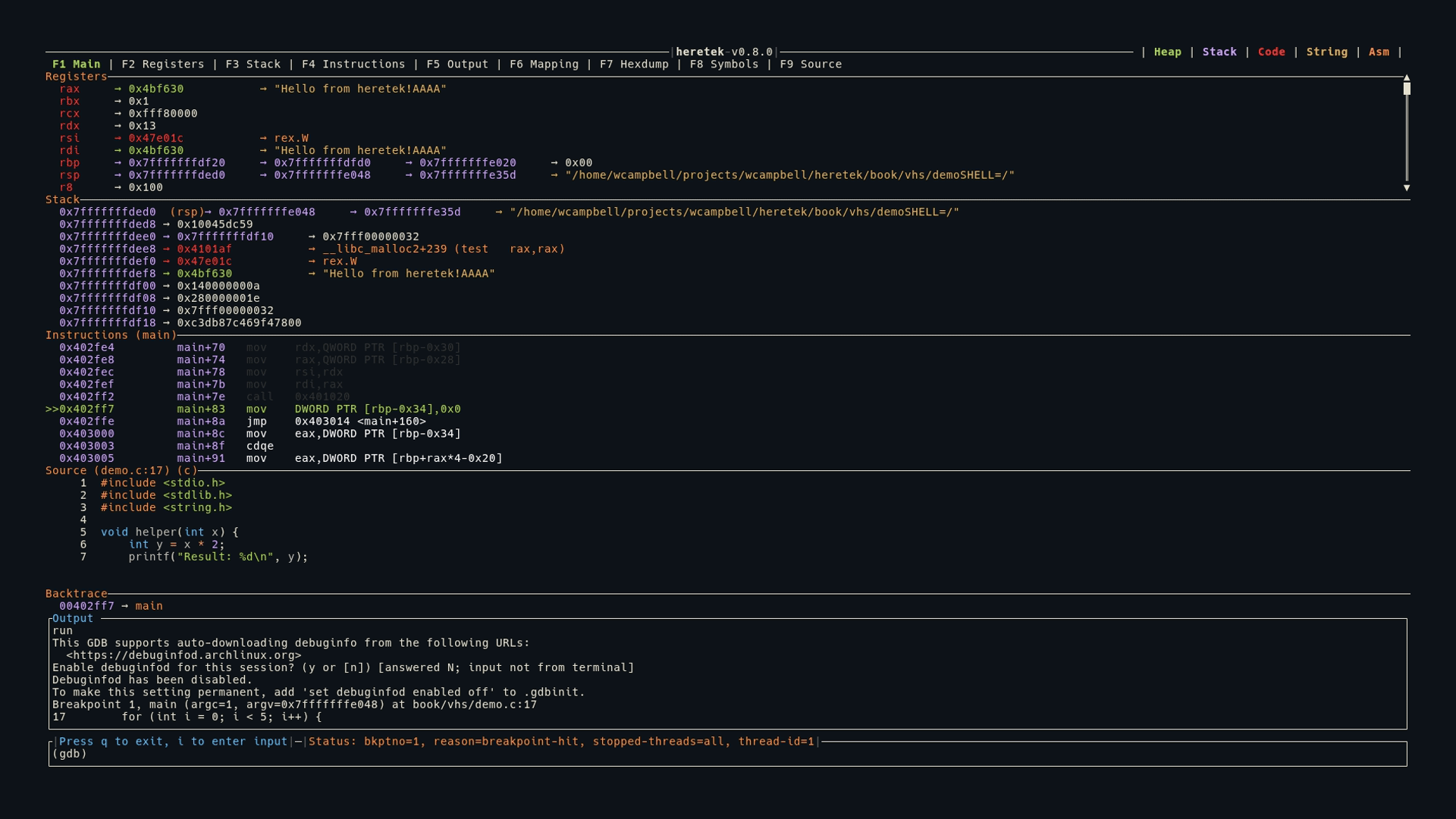The image size is (1456, 819).
Task: Click int y = x * 2 line
Action: pyautogui.click(x=177, y=544)
